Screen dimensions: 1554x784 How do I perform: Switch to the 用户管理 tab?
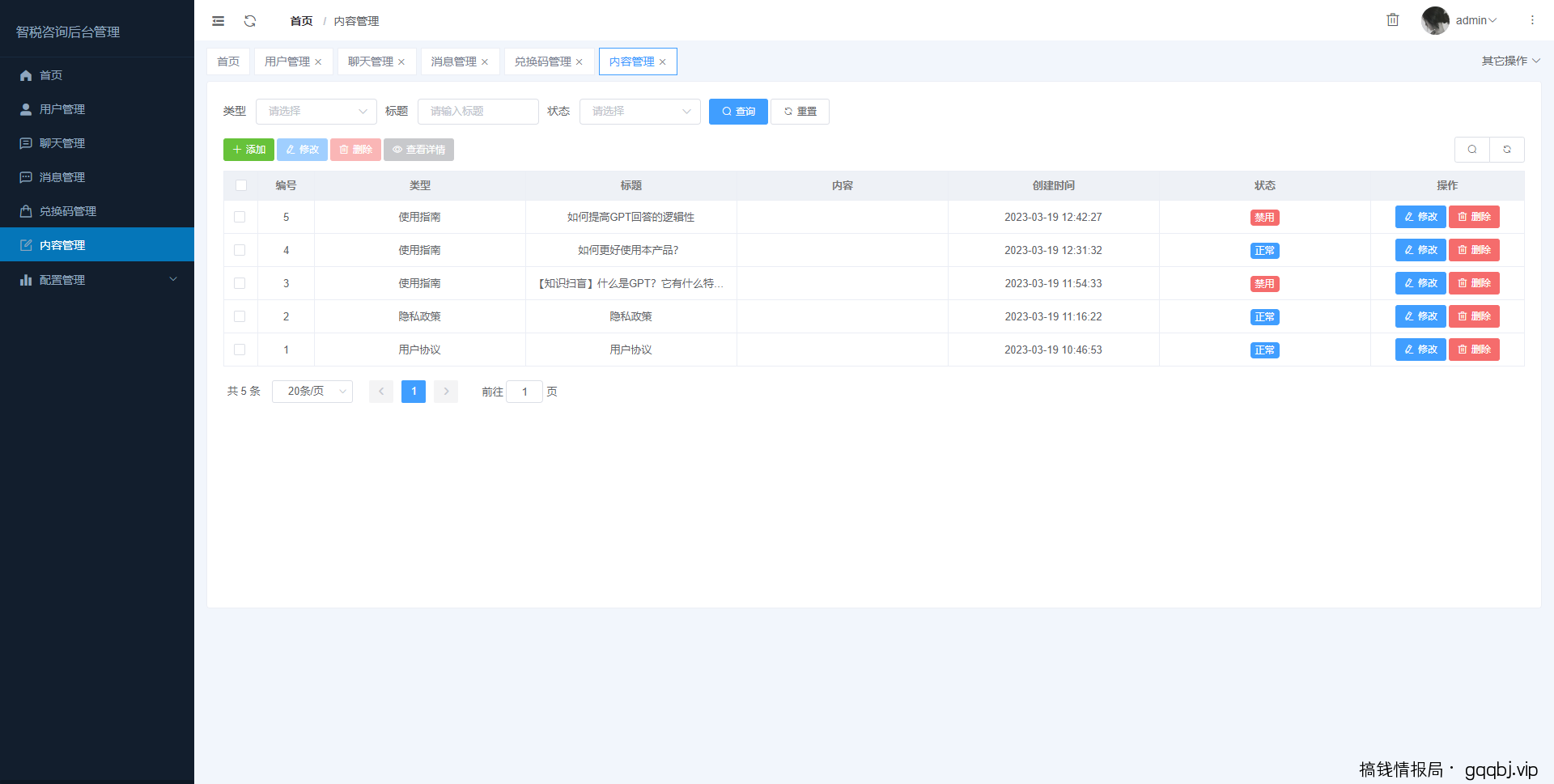coord(287,61)
